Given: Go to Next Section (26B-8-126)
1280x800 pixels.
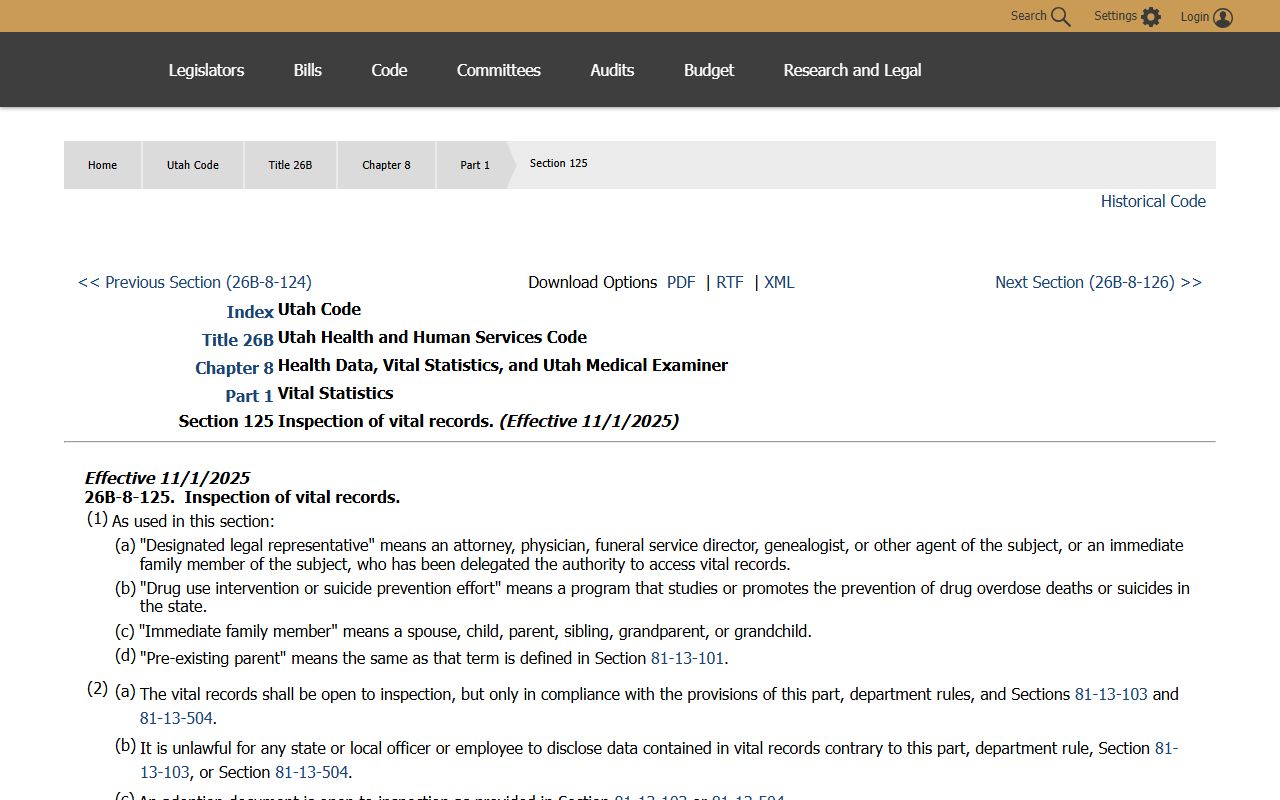Looking at the screenshot, I should coord(1098,282).
